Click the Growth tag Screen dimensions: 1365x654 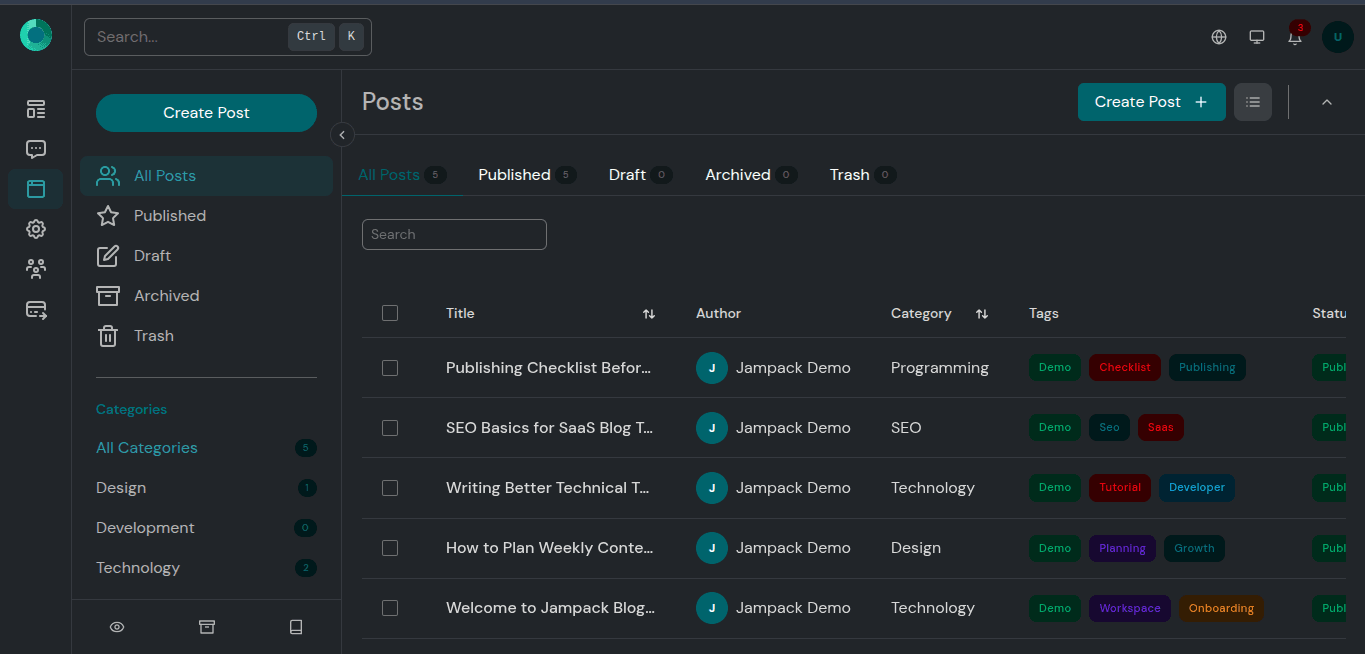[x=1195, y=548]
